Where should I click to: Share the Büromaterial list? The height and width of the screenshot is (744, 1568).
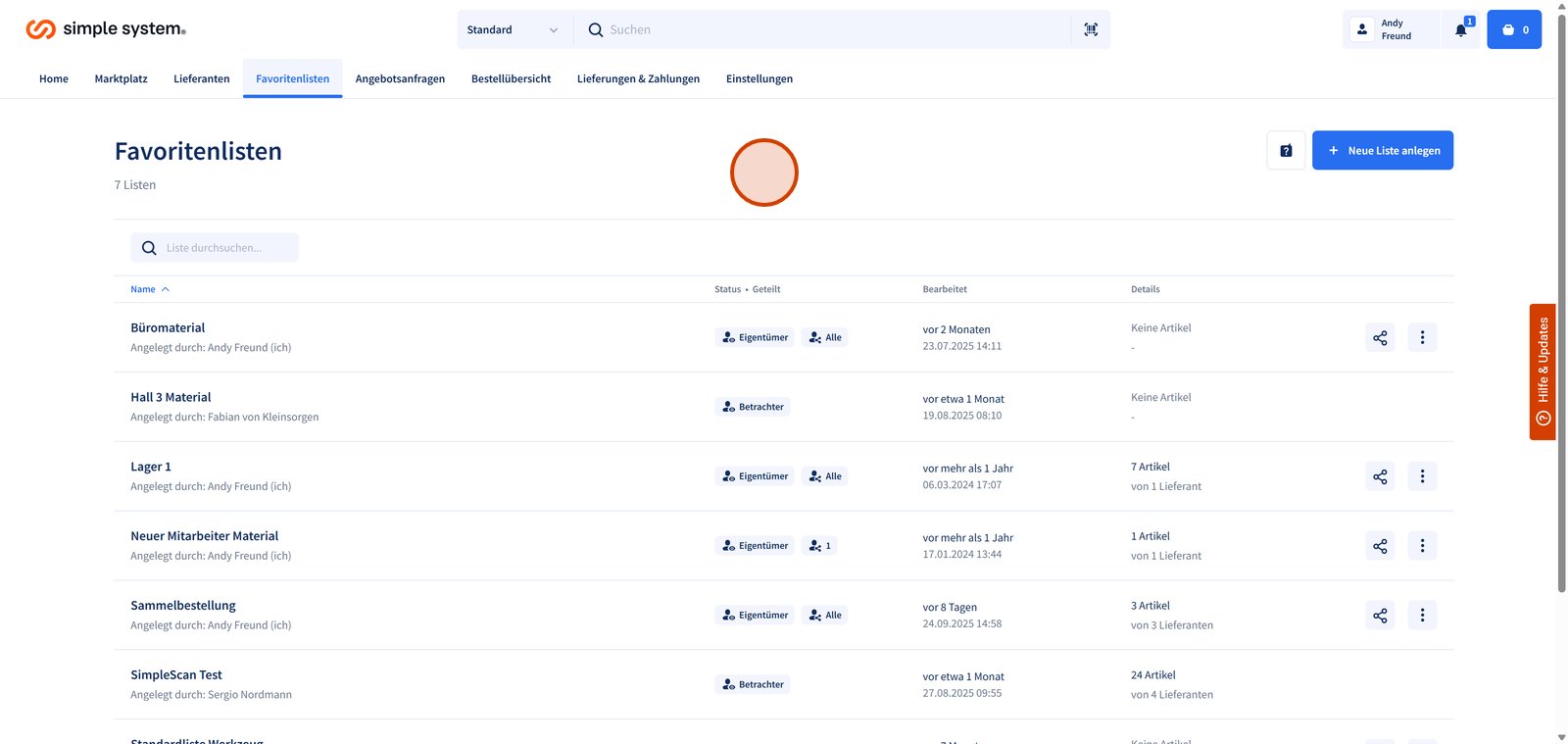1380,337
